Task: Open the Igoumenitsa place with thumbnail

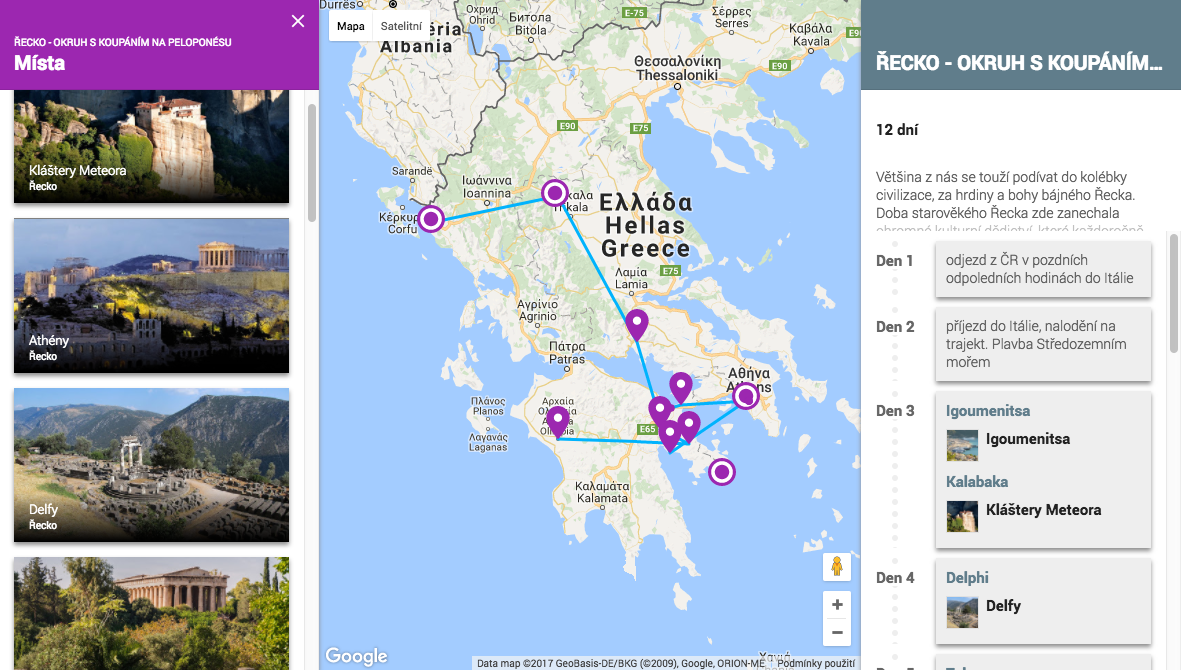Action: 1008,445
